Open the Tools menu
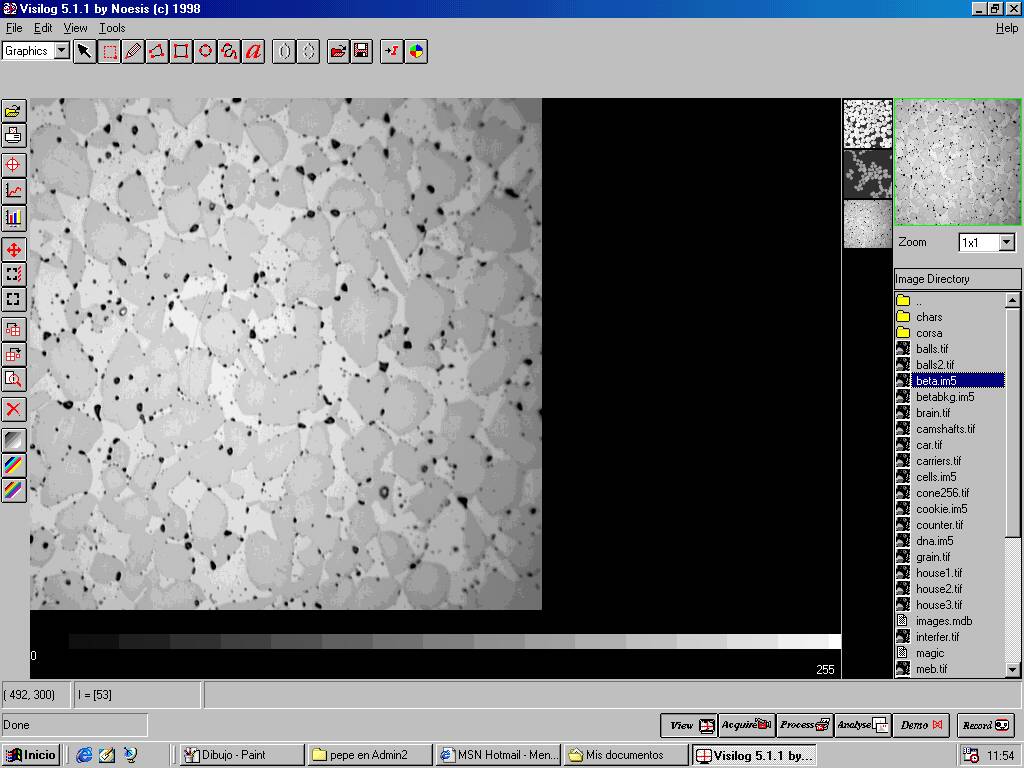The height and width of the screenshot is (768, 1024). [112, 28]
